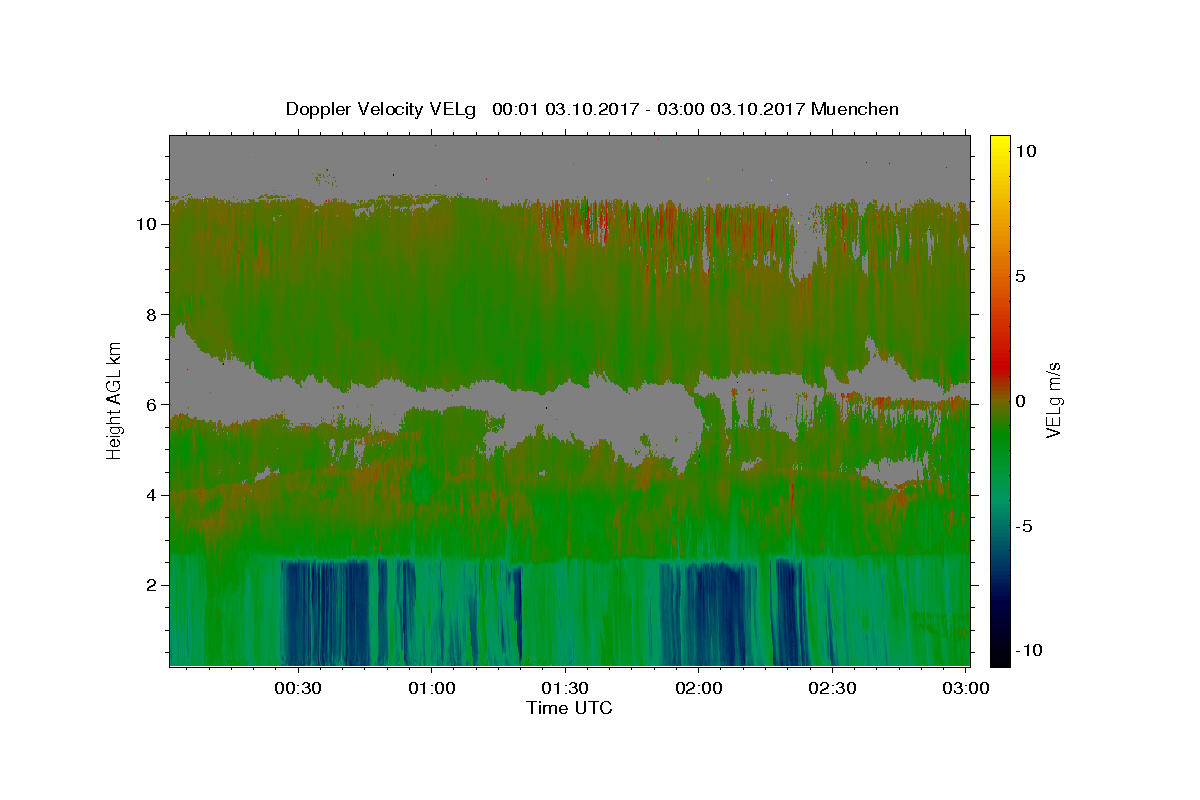
Task: Click the 02:00 time axis label
Action: tap(699, 688)
